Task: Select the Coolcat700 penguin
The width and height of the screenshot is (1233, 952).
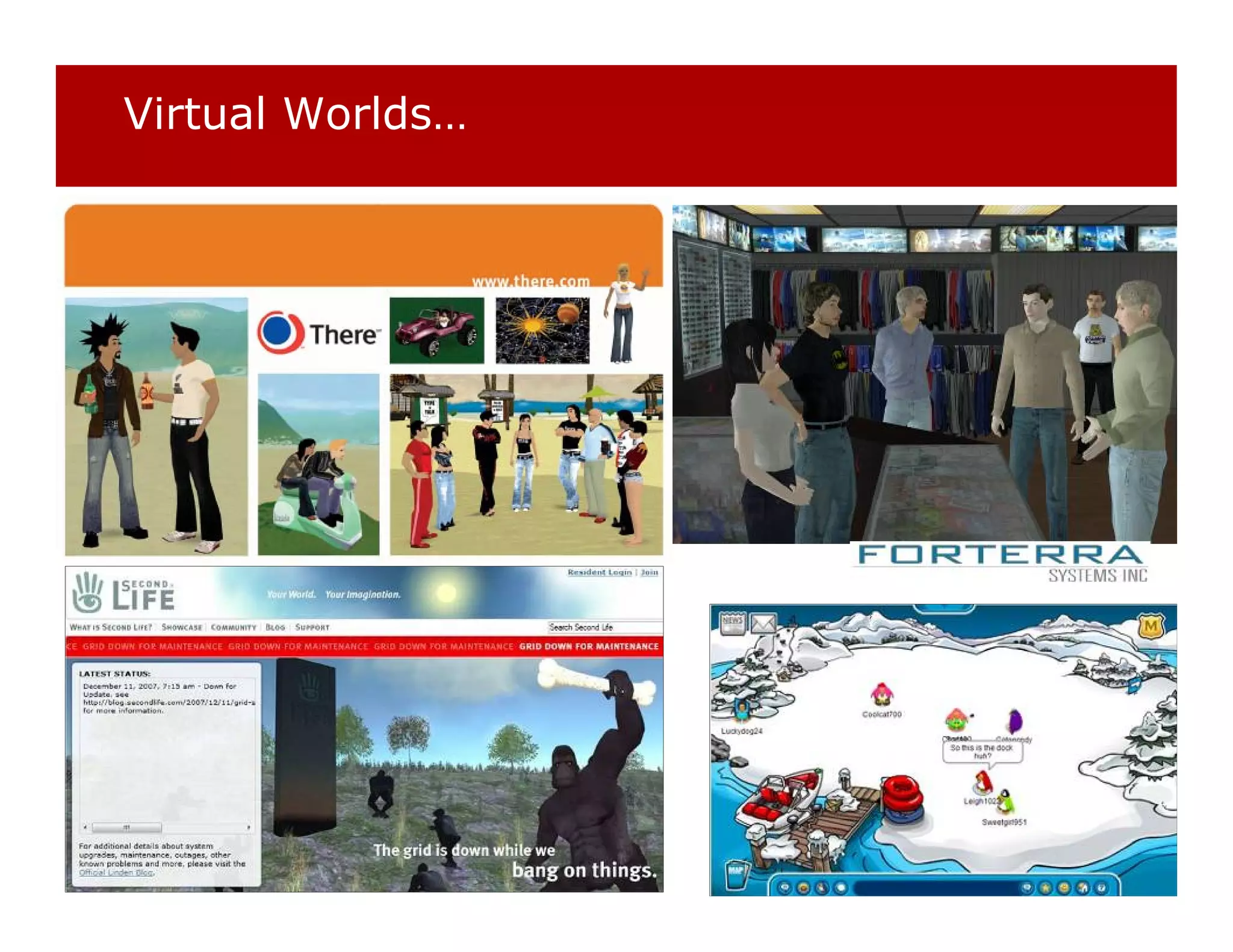Action: [x=881, y=694]
